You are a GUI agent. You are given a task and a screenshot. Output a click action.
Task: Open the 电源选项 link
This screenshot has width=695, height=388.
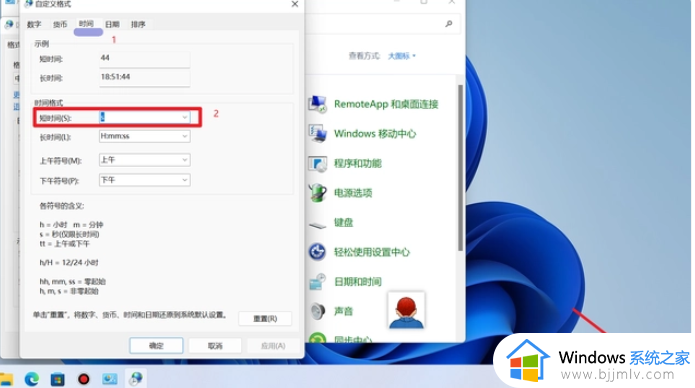pyautogui.click(x=353, y=193)
